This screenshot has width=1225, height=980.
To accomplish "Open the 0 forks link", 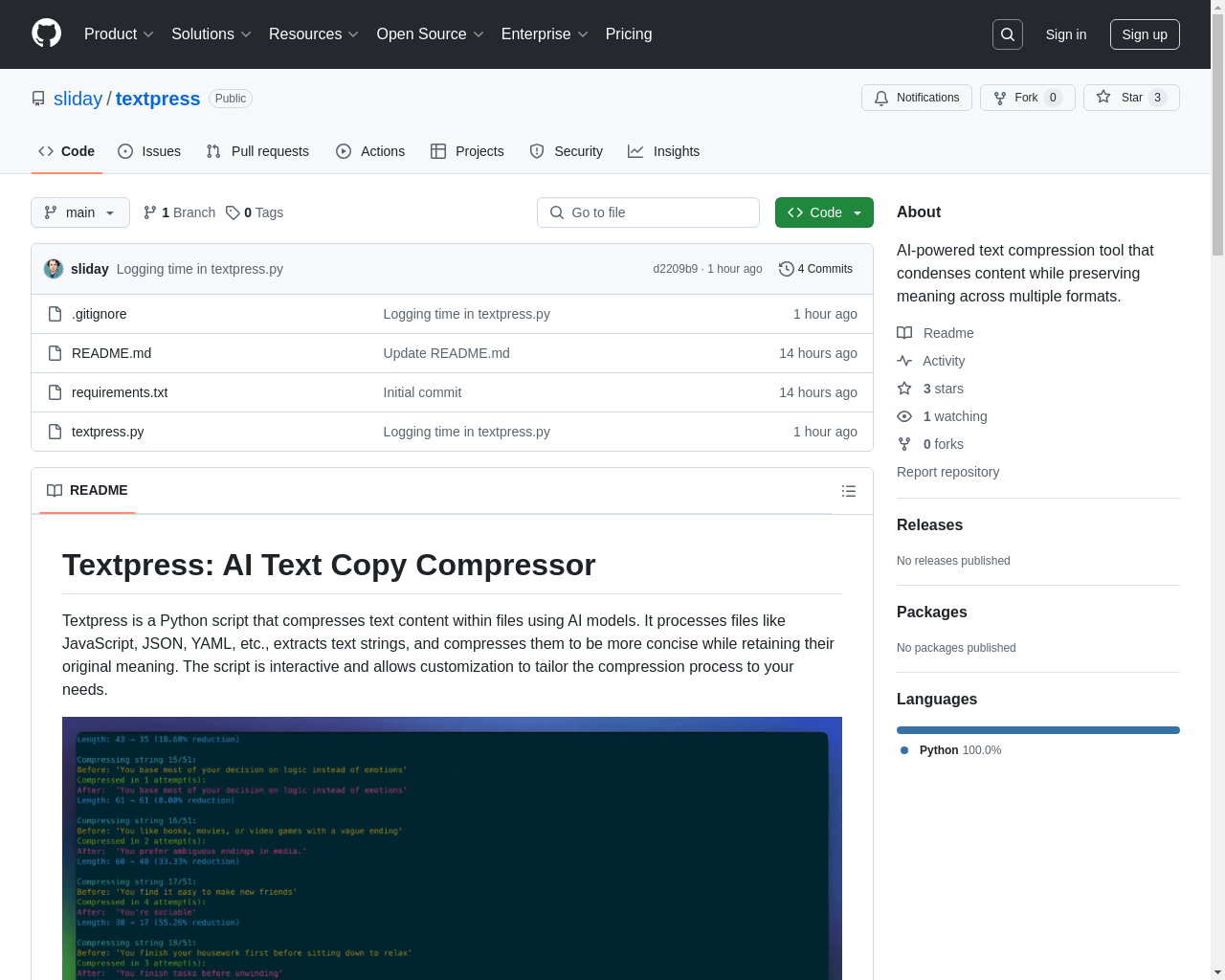I will 930,444.
